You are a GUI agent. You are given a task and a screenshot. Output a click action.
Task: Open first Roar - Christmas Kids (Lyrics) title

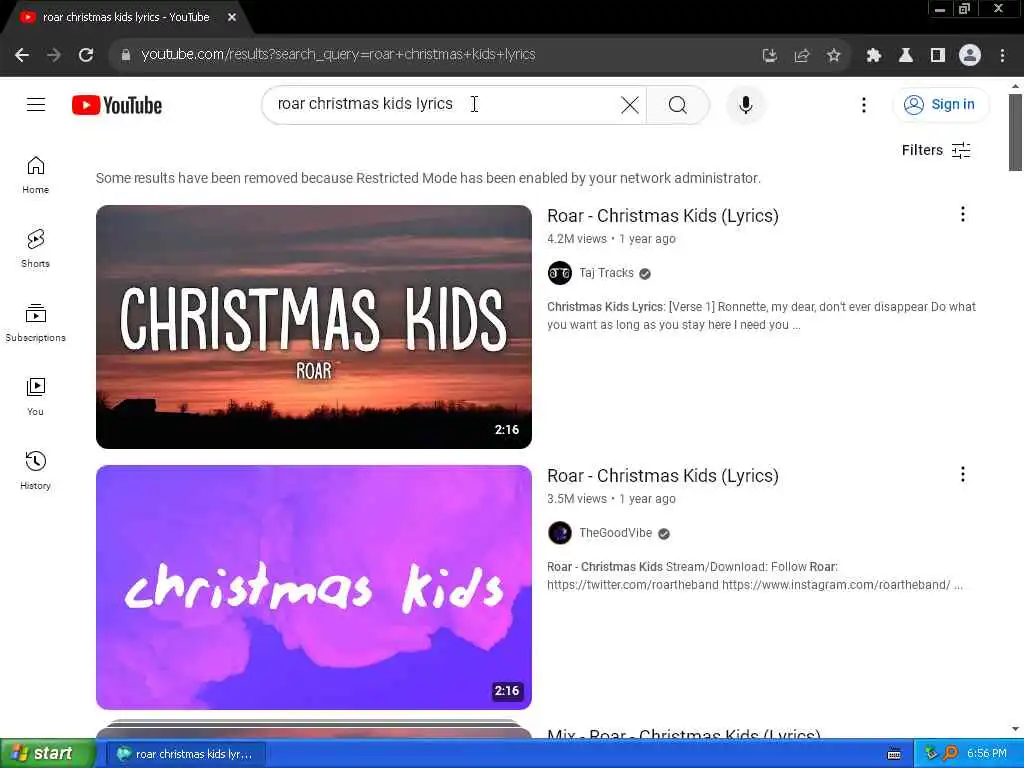pyautogui.click(x=663, y=216)
